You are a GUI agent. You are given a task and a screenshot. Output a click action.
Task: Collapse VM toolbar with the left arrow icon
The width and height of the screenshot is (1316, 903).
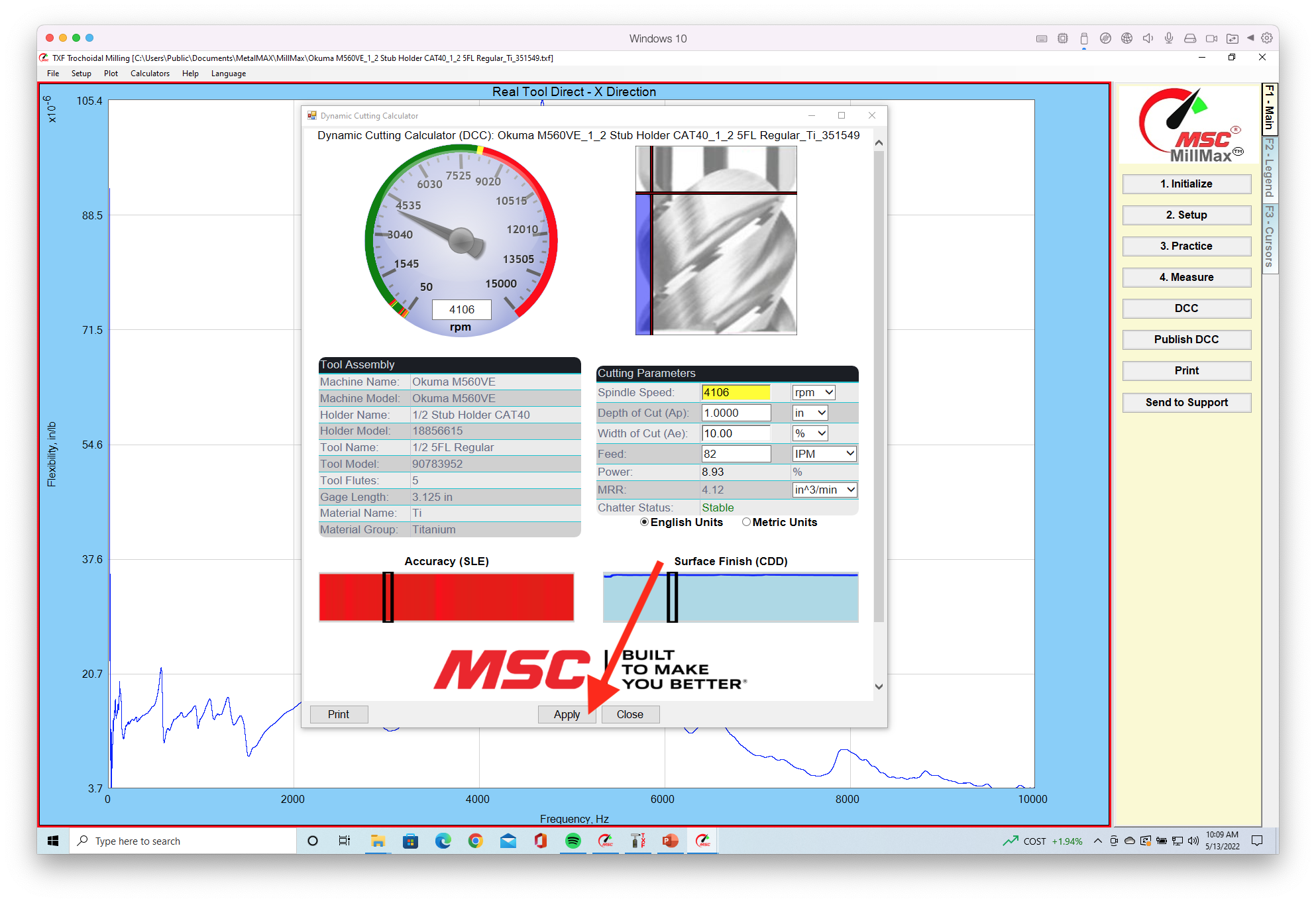(x=1250, y=38)
